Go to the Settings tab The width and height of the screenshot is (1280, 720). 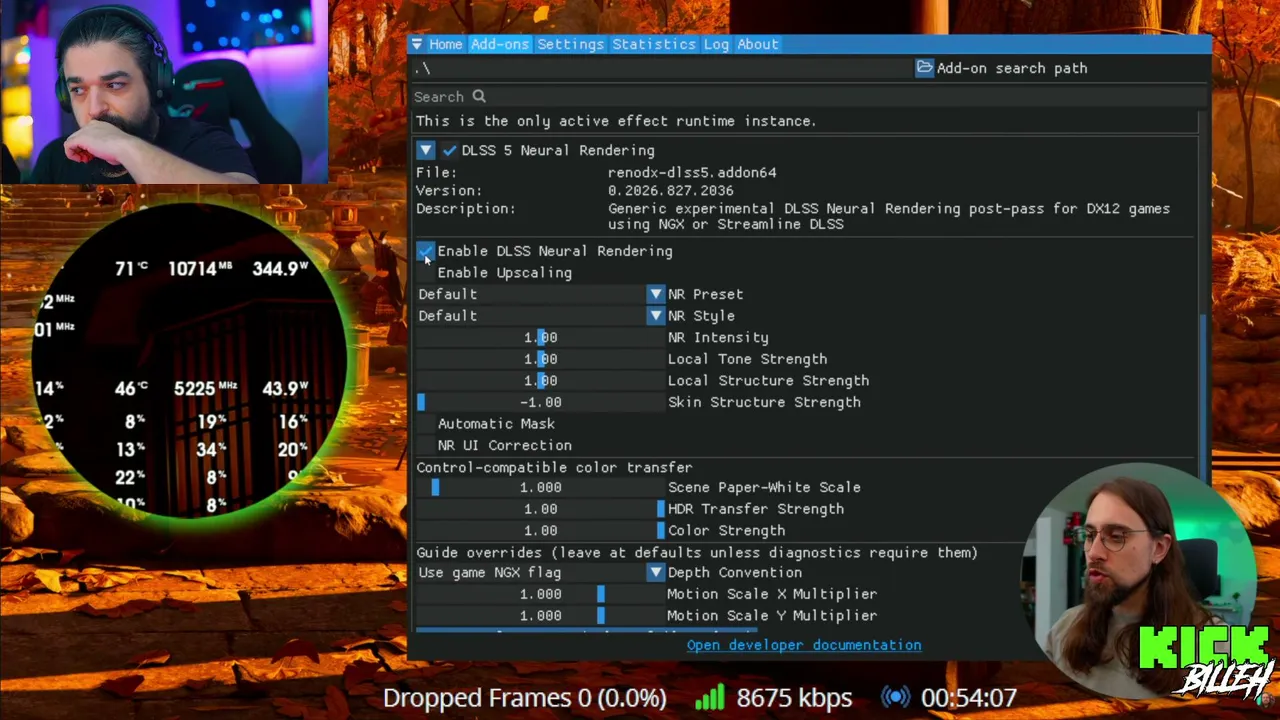coord(570,44)
